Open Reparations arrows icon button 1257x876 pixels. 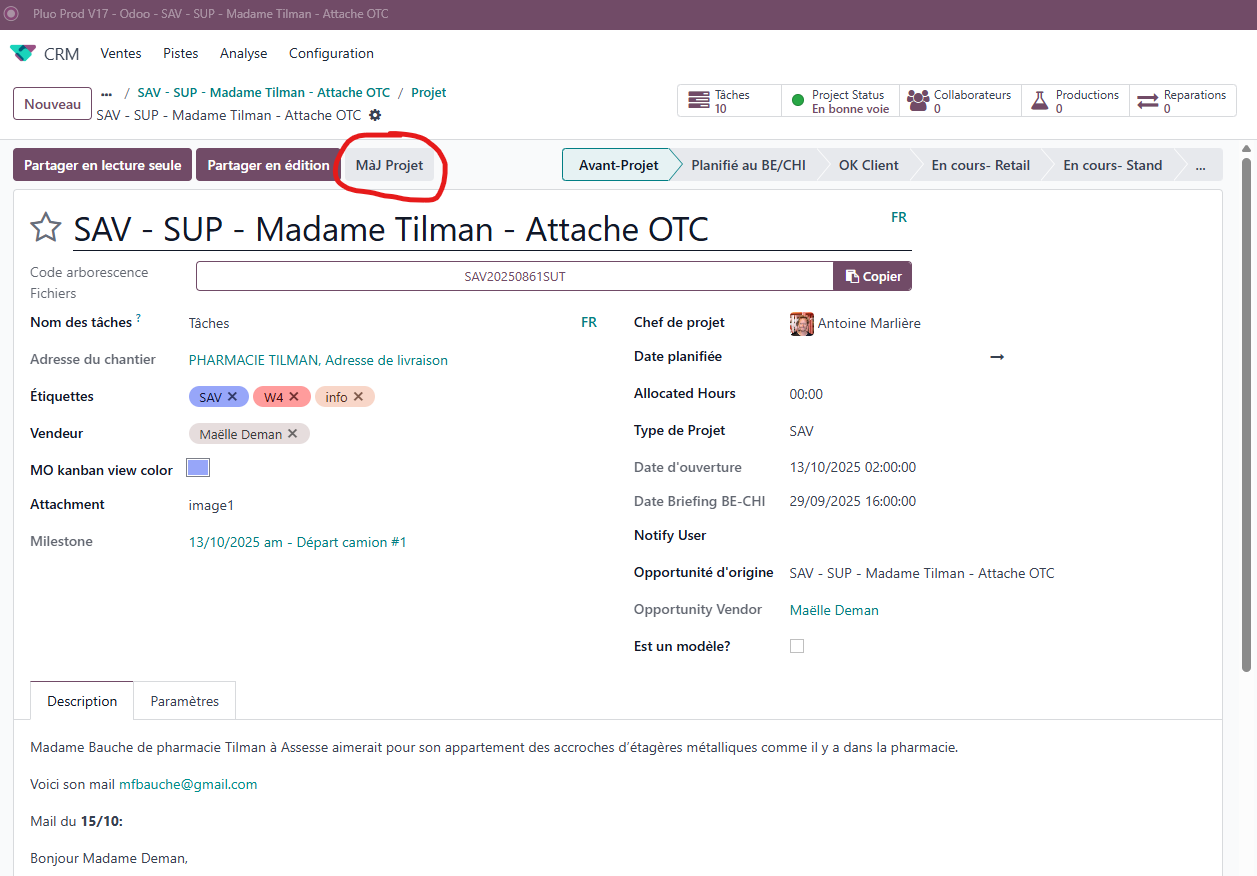[1148, 101]
